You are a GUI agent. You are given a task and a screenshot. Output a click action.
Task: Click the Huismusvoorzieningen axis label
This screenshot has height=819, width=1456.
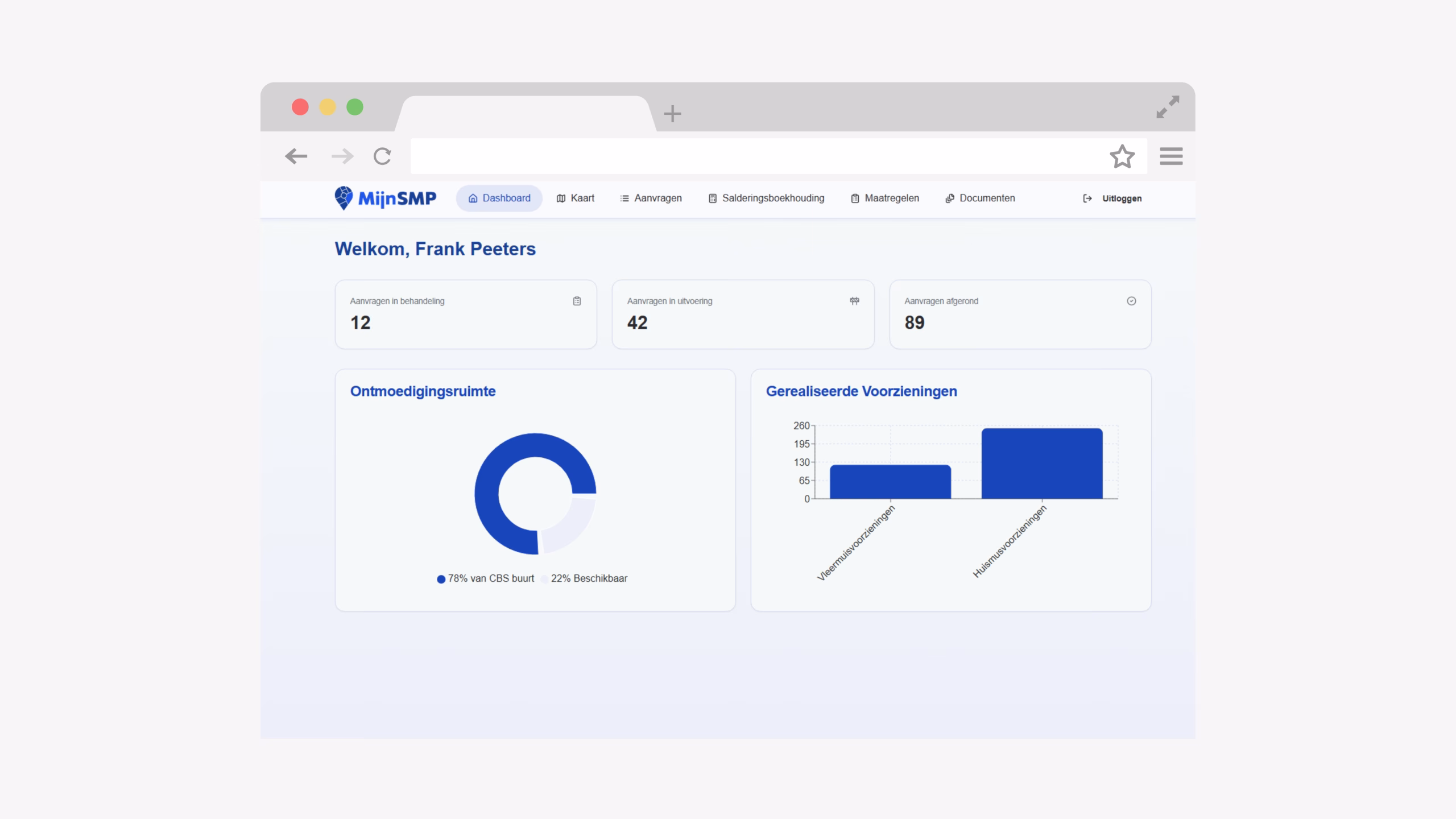point(1010,542)
